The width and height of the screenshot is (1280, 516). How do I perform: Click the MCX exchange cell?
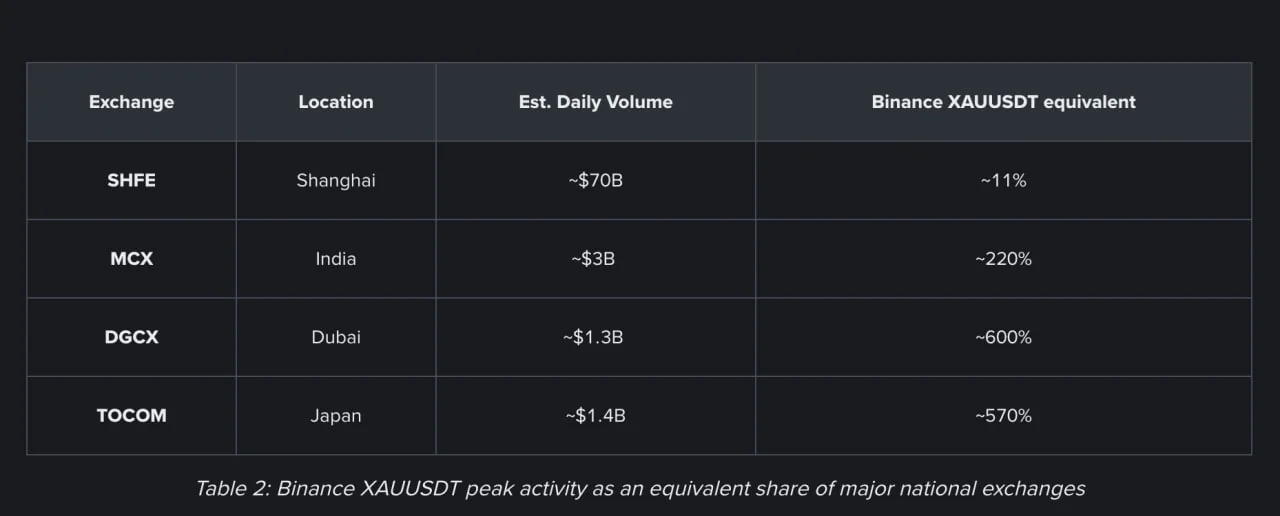[x=131, y=259]
